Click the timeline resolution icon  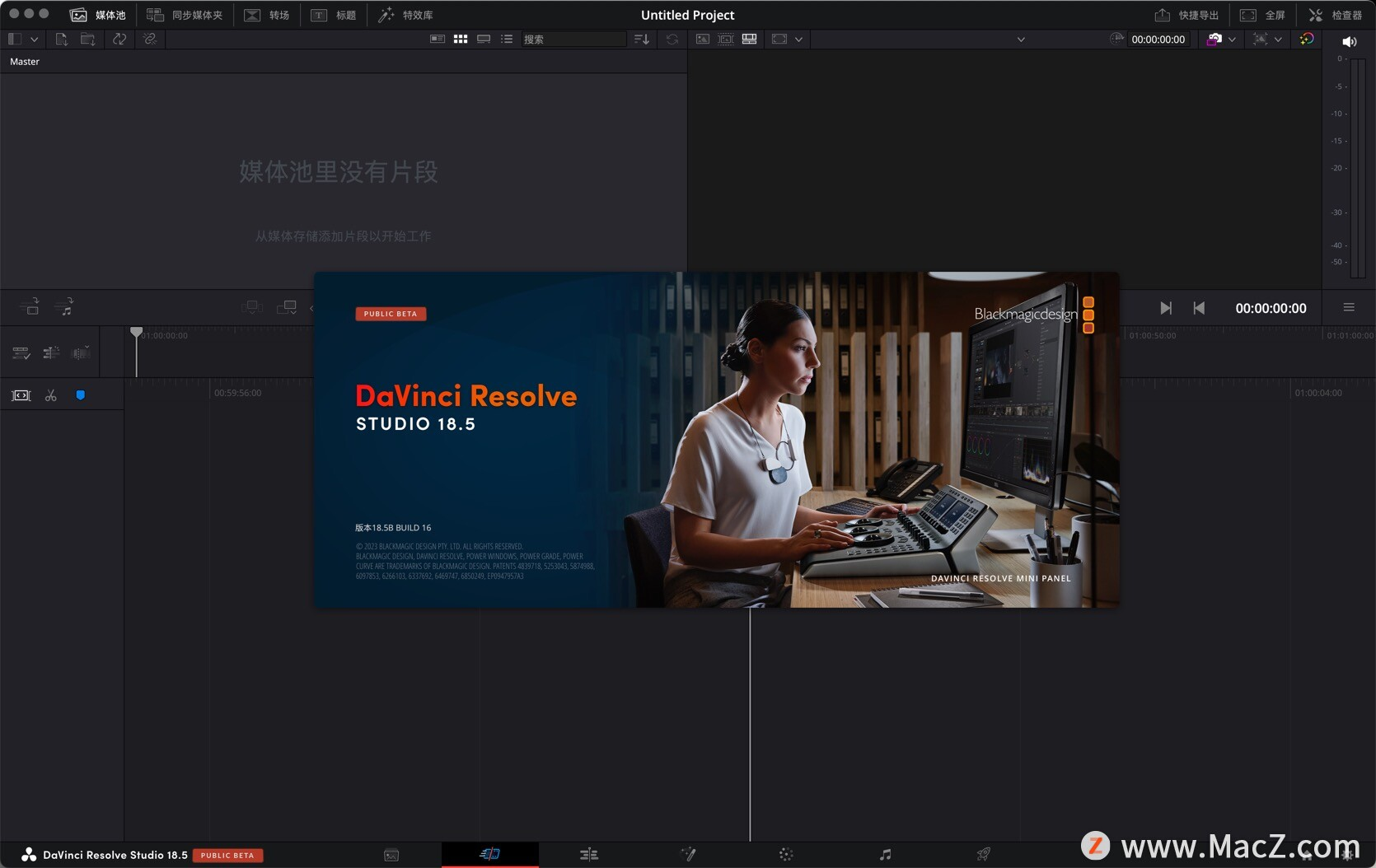[x=1260, y=39]
